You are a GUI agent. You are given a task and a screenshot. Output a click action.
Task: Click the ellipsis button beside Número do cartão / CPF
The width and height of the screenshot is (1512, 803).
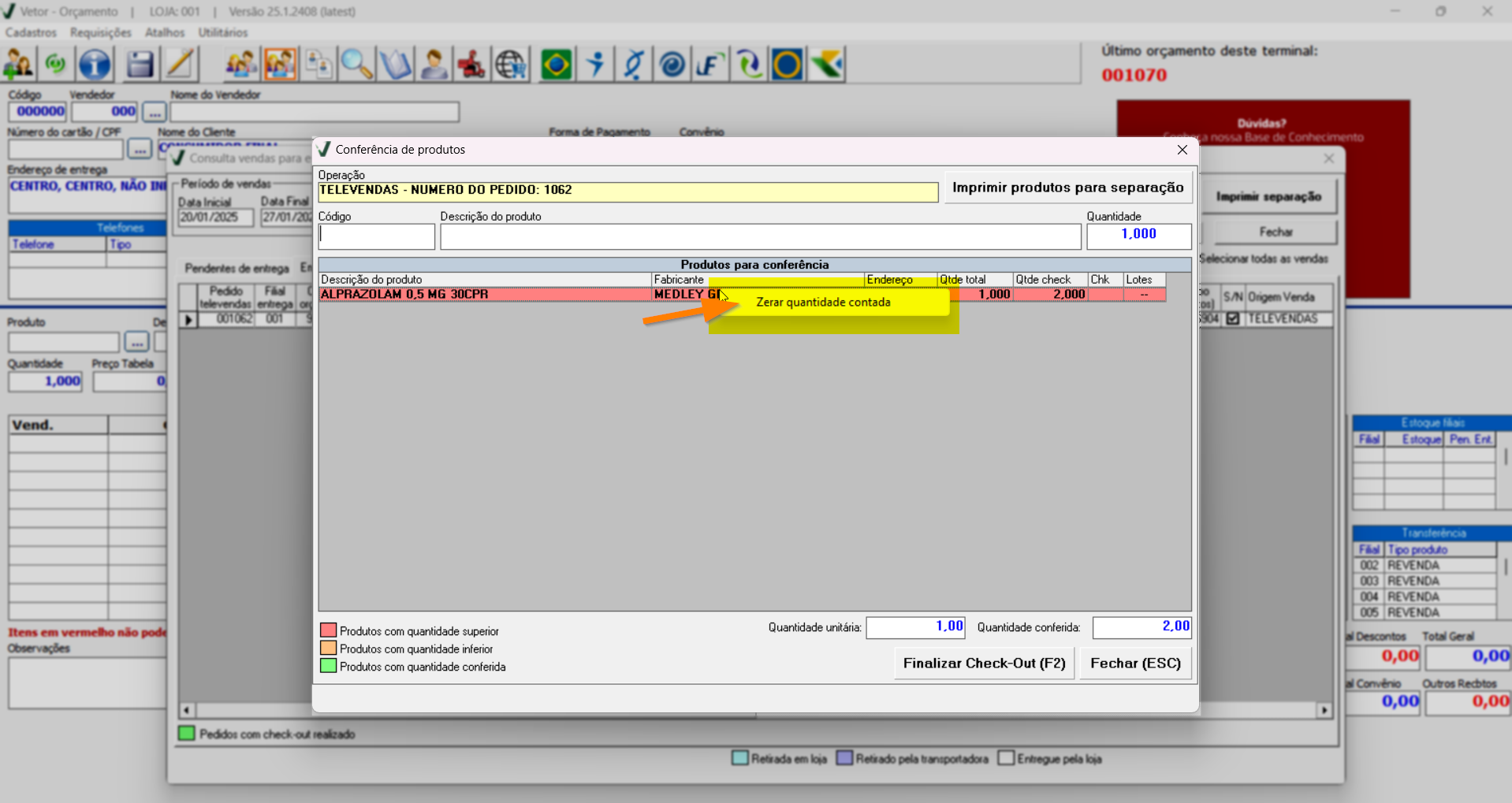140,149
